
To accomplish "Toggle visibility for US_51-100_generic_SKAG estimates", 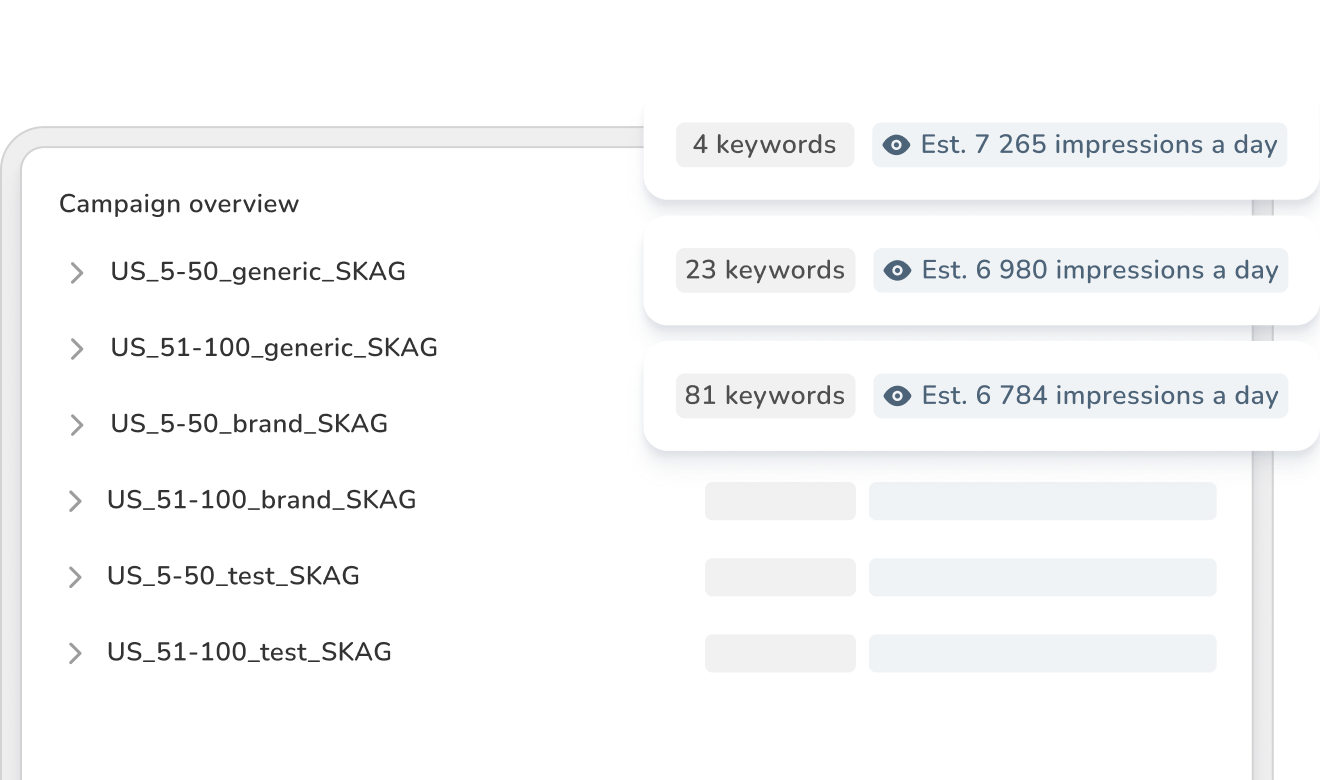I will pos(895,270).
